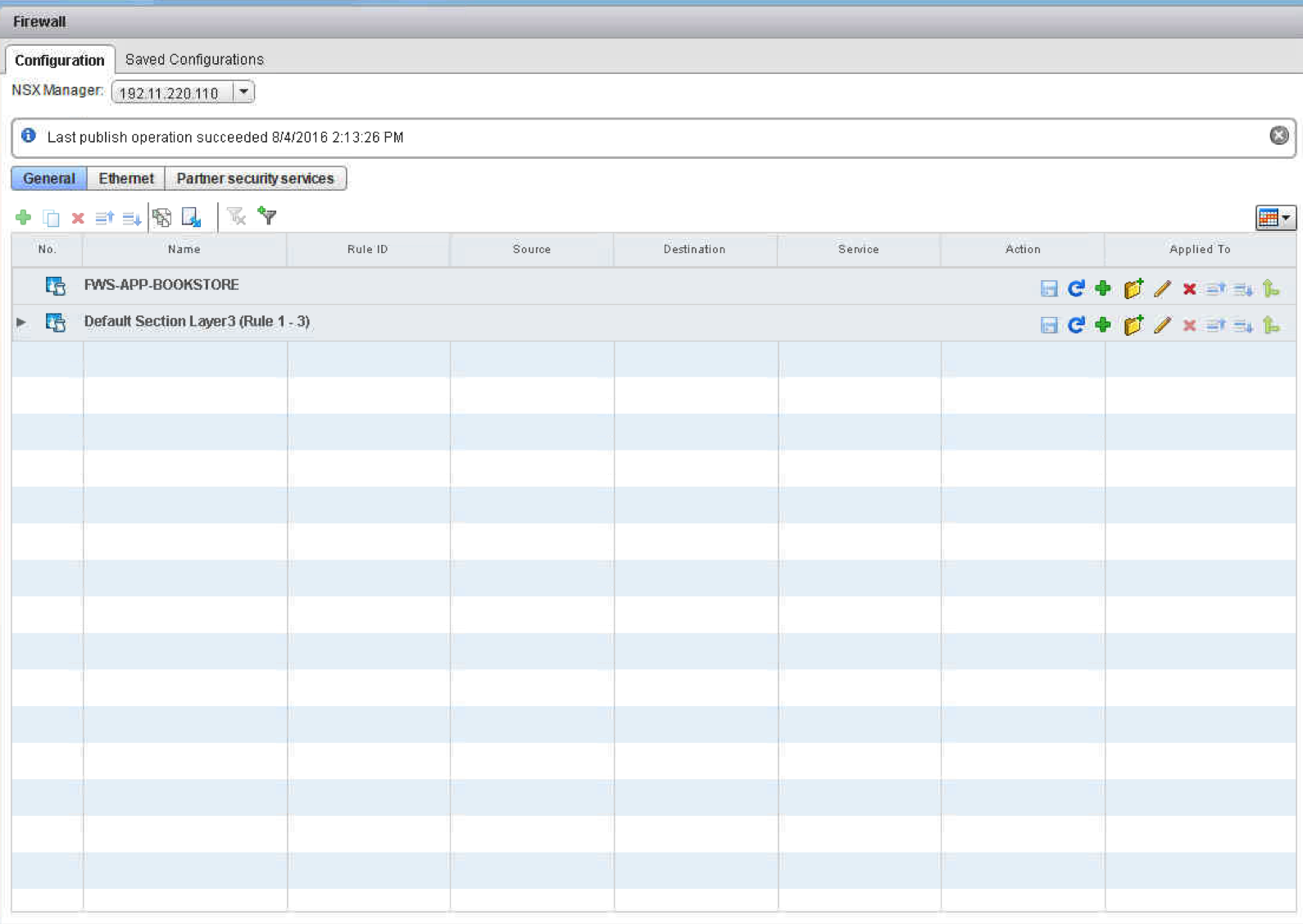Viewport: 1303px width, 924px height.
Task: Add section via folder icon in FWS-APP-BOOKSTORE row
Action: click(x=1133, y=288)
